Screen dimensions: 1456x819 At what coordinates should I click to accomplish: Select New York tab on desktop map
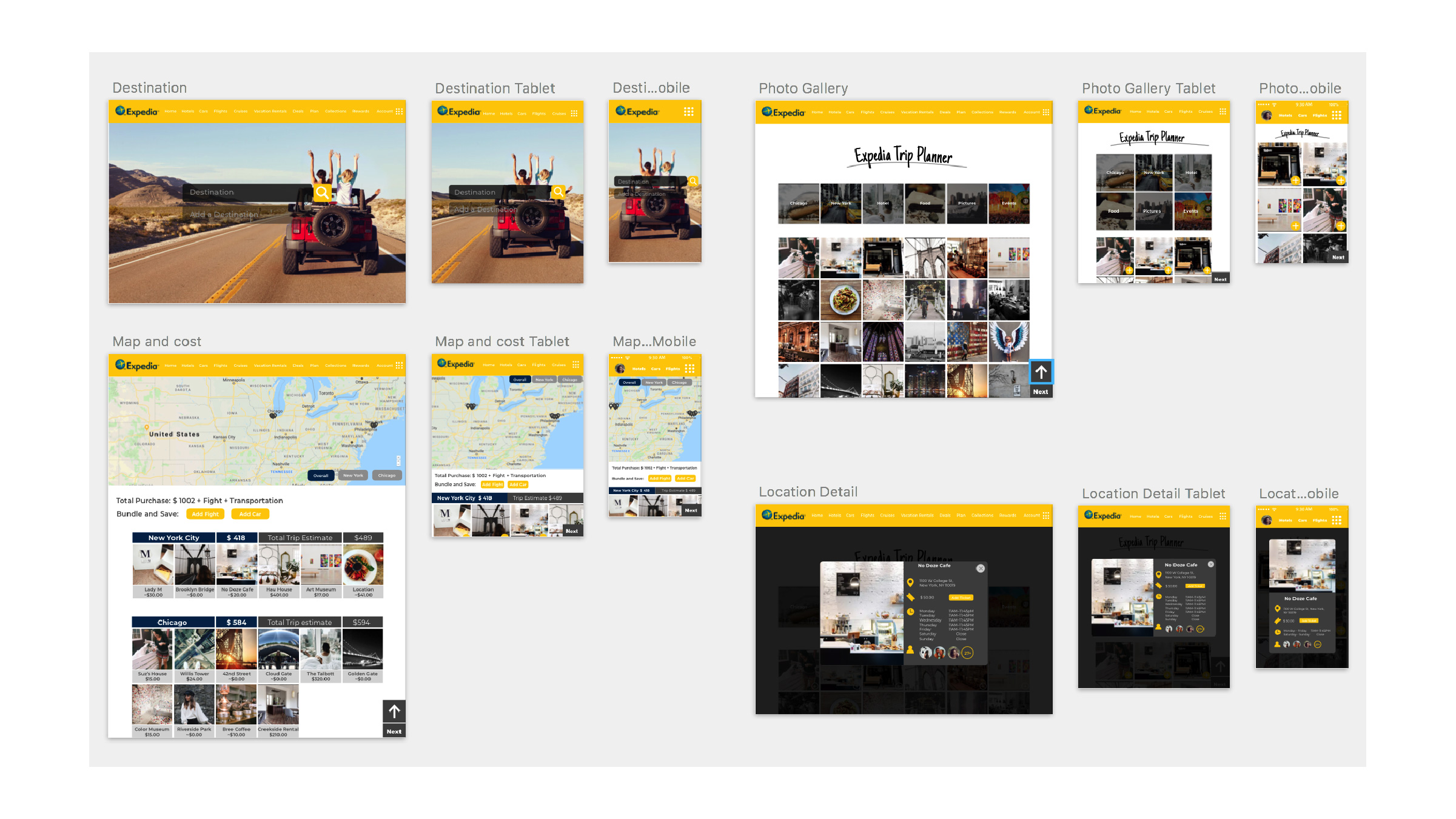(x=353, y=475)
